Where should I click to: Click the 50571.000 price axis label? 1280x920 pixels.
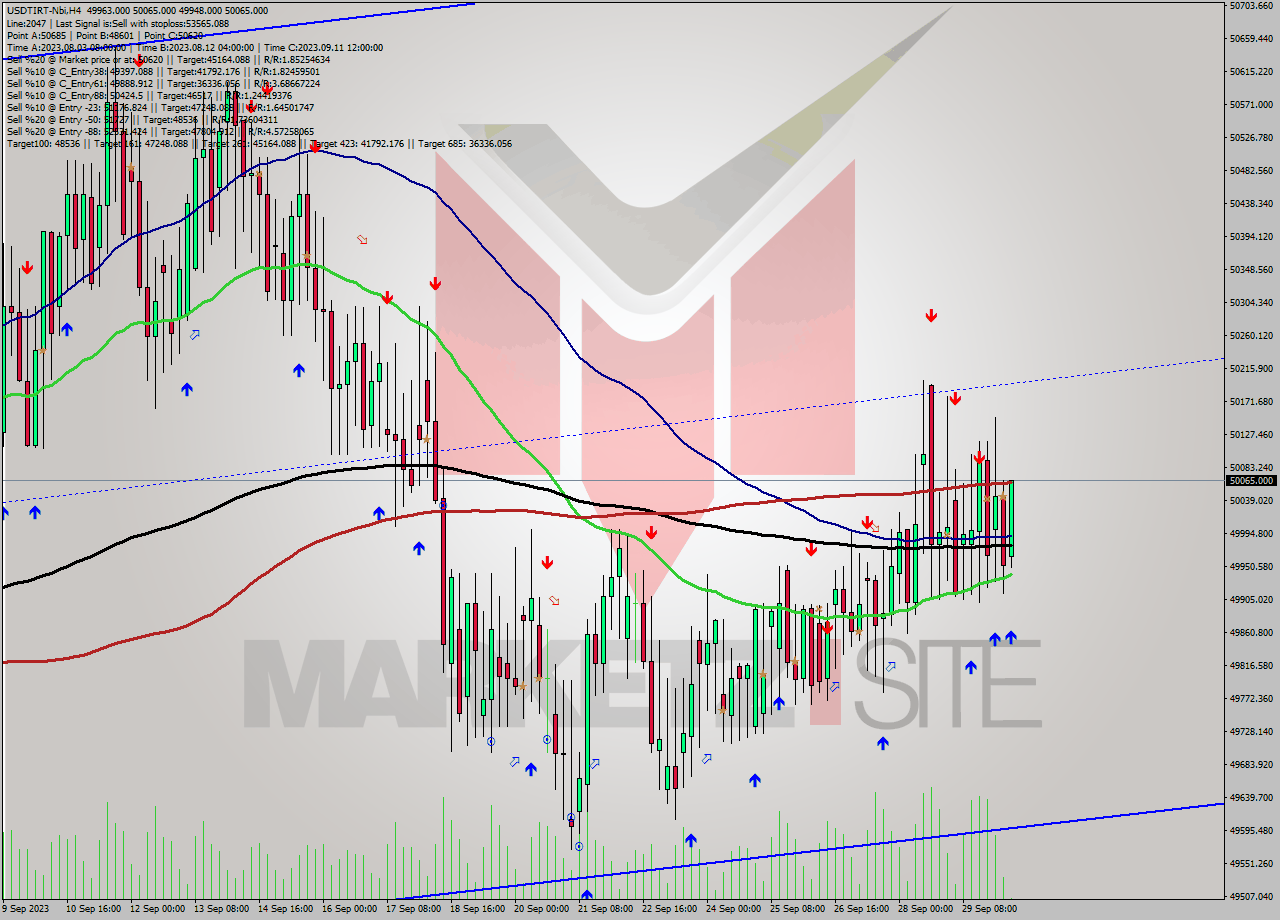tap(1251, 104)
